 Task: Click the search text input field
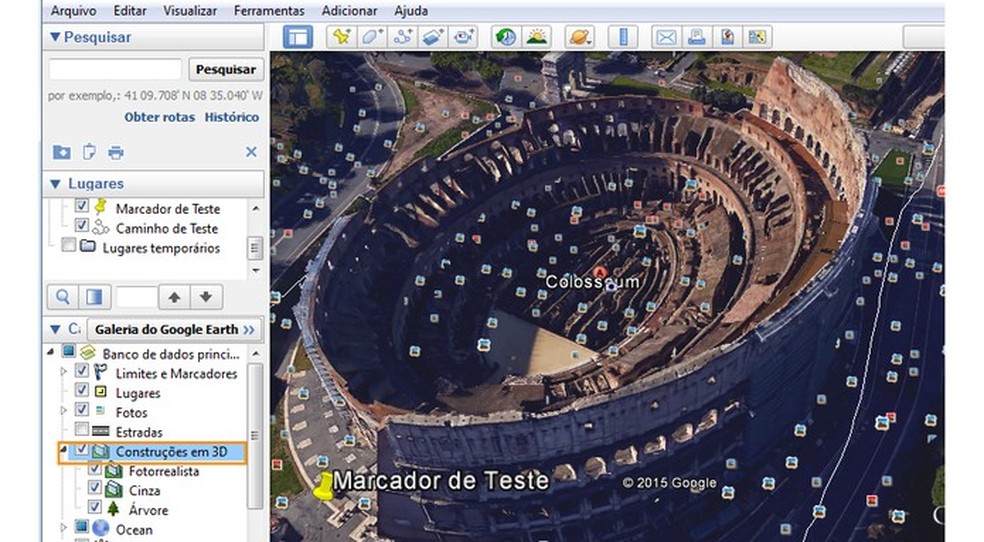(115, 69)
